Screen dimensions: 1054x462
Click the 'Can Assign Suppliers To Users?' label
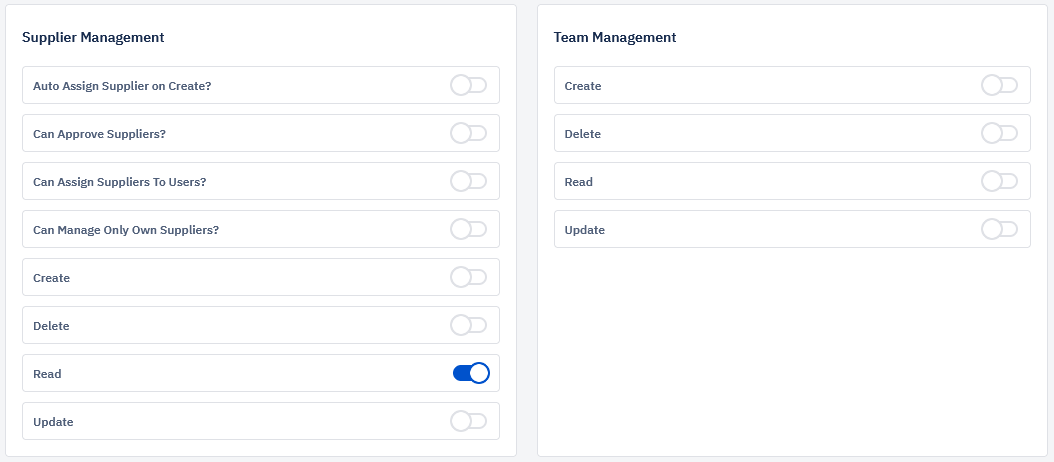pyautogui.click(x=120, y=182)
